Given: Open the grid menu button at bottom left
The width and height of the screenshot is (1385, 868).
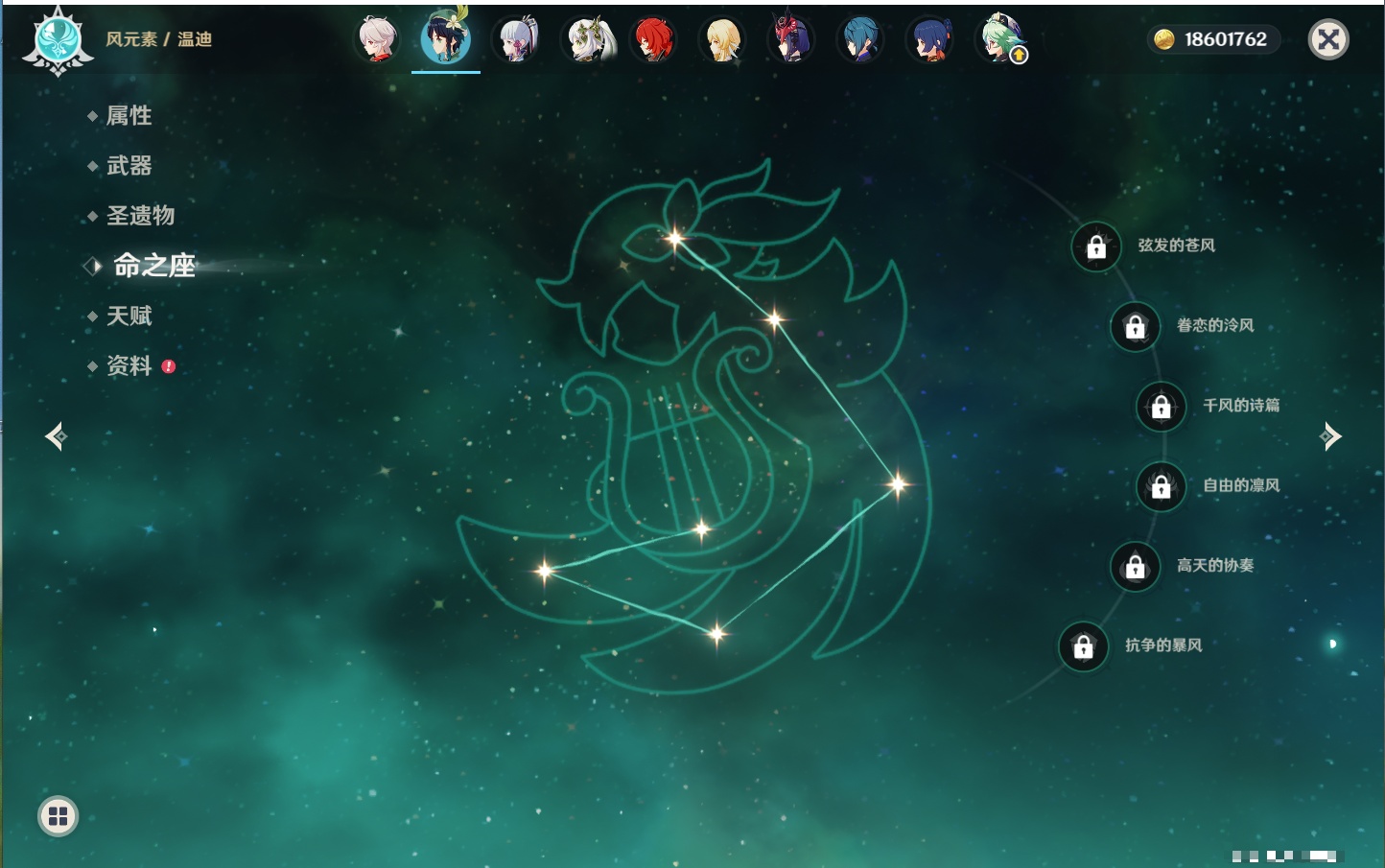Looking at the screenshot, I should tap(58, 816).
